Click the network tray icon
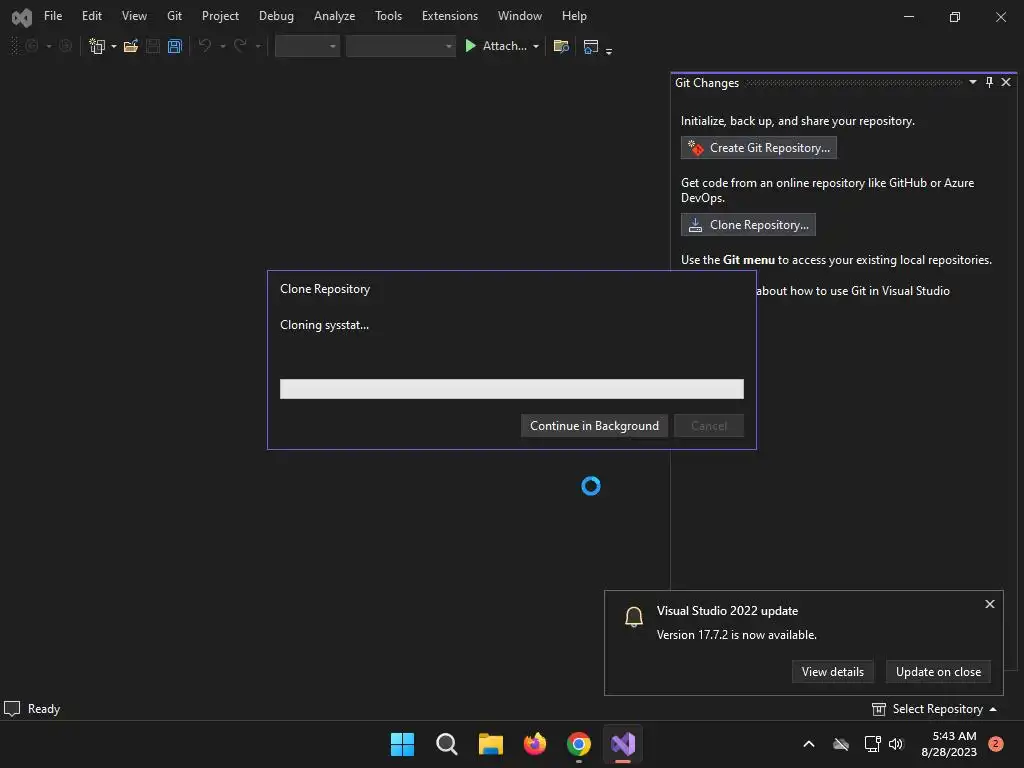Viewport: 1024px width, 768px height. pyautogui.click(x=872, y=744)
